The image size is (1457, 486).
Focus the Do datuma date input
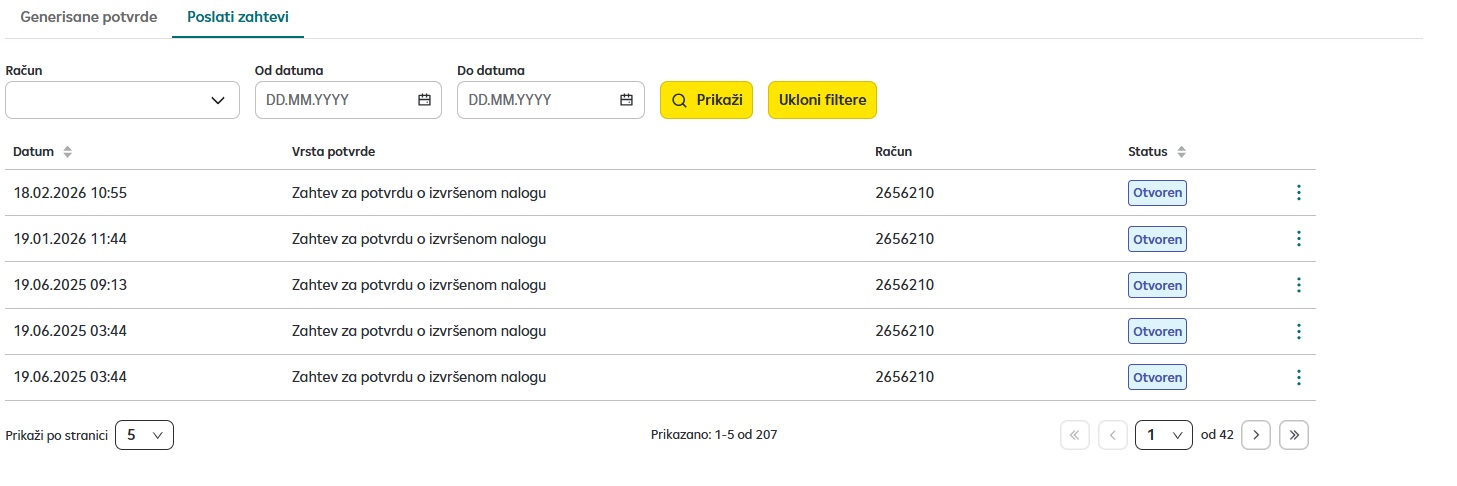551,100
